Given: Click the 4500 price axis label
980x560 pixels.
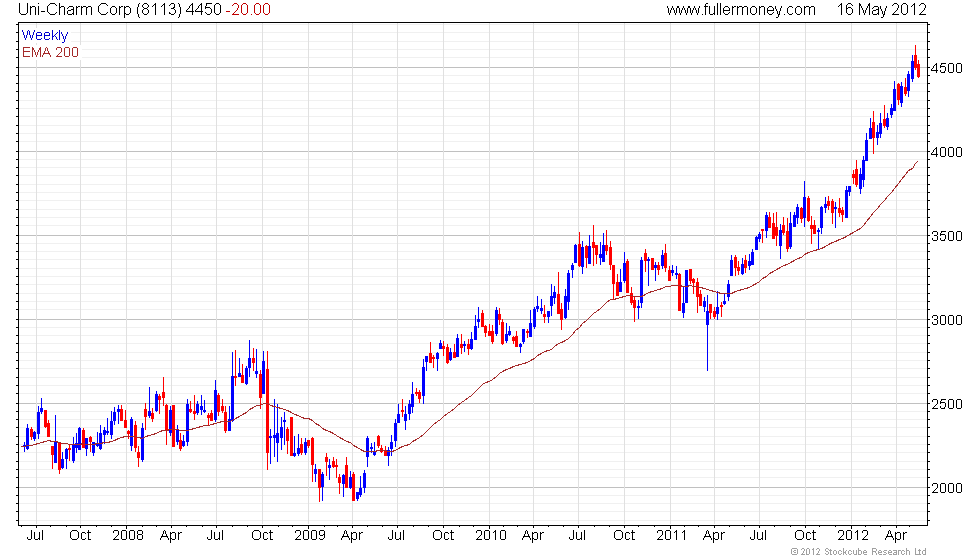Looking at the screenshot, I should pos(946,68).
